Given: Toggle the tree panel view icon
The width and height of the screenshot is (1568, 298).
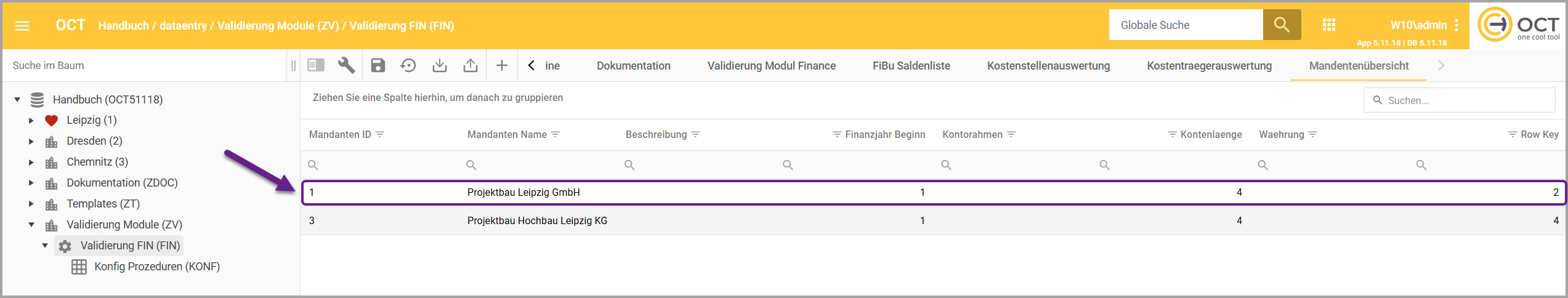Looking at the screenshot, I should [x=316, y=65].
